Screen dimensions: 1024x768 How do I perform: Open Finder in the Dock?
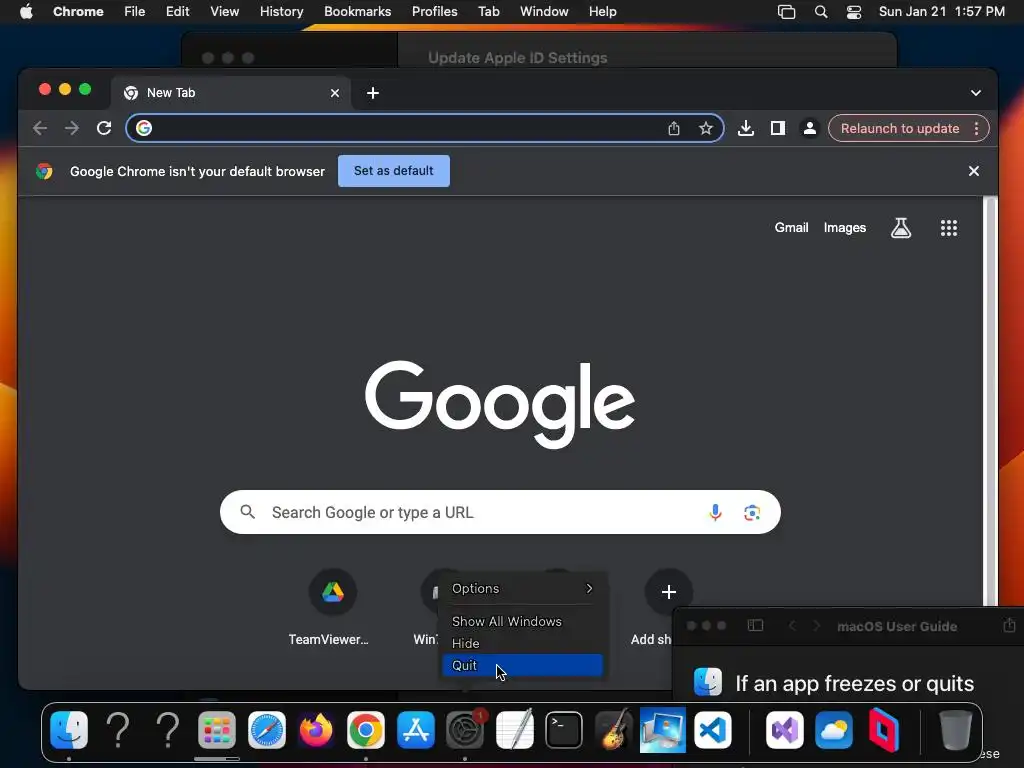(69, 729)
